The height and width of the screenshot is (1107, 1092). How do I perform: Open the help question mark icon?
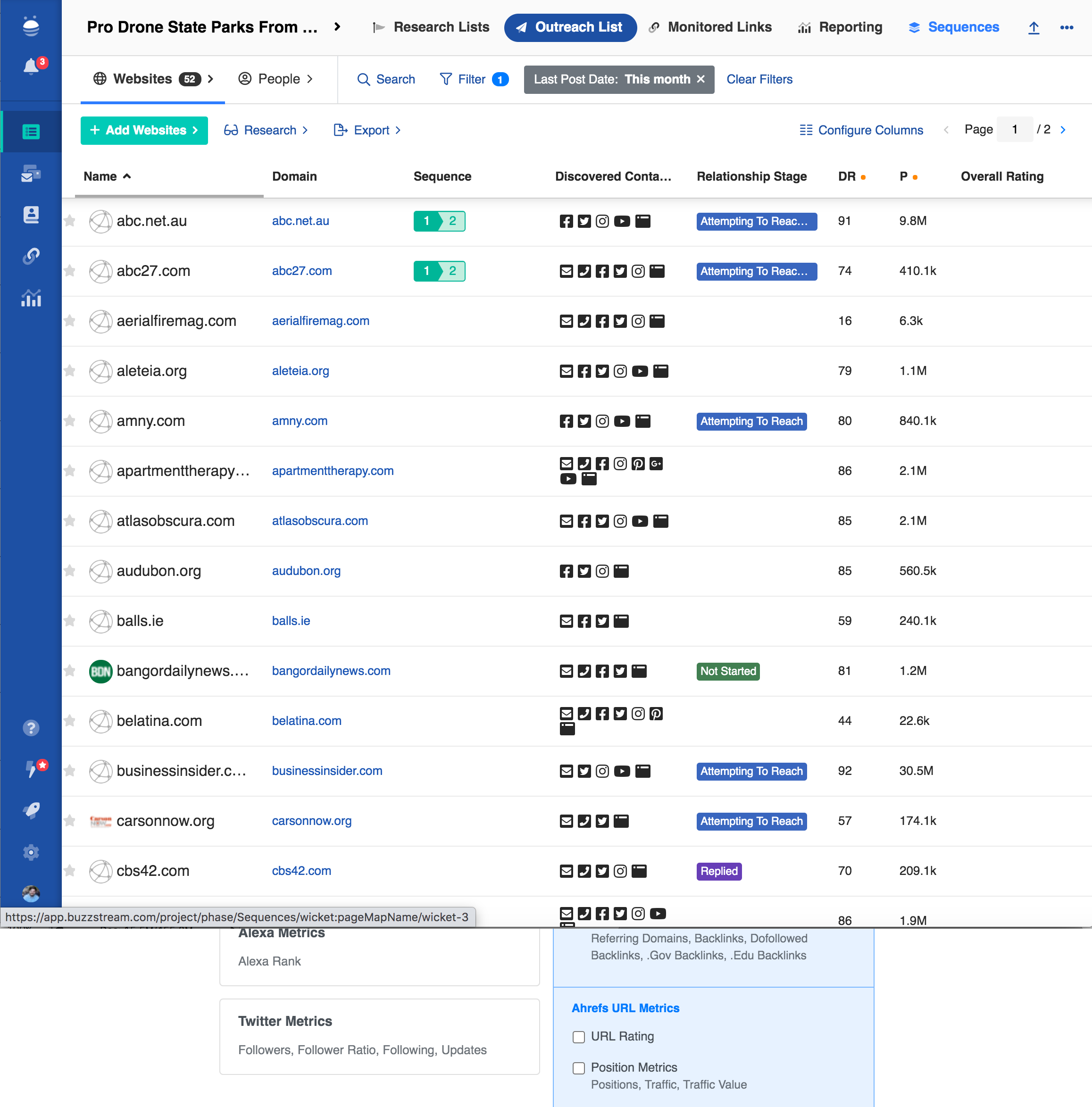tap(31, 728)
